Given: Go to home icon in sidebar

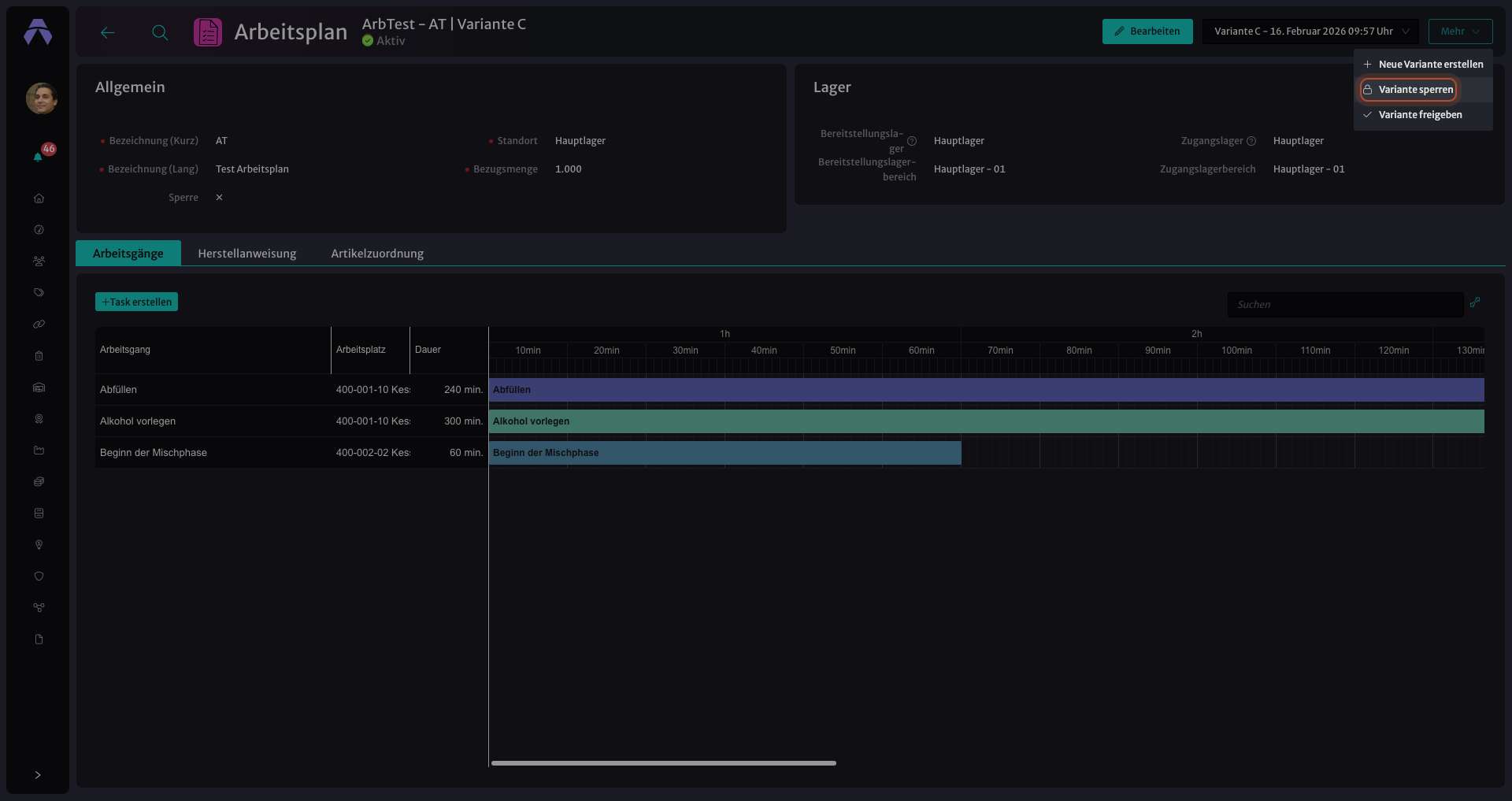Looking at the screenshot, I should click(x=39, y=198).
